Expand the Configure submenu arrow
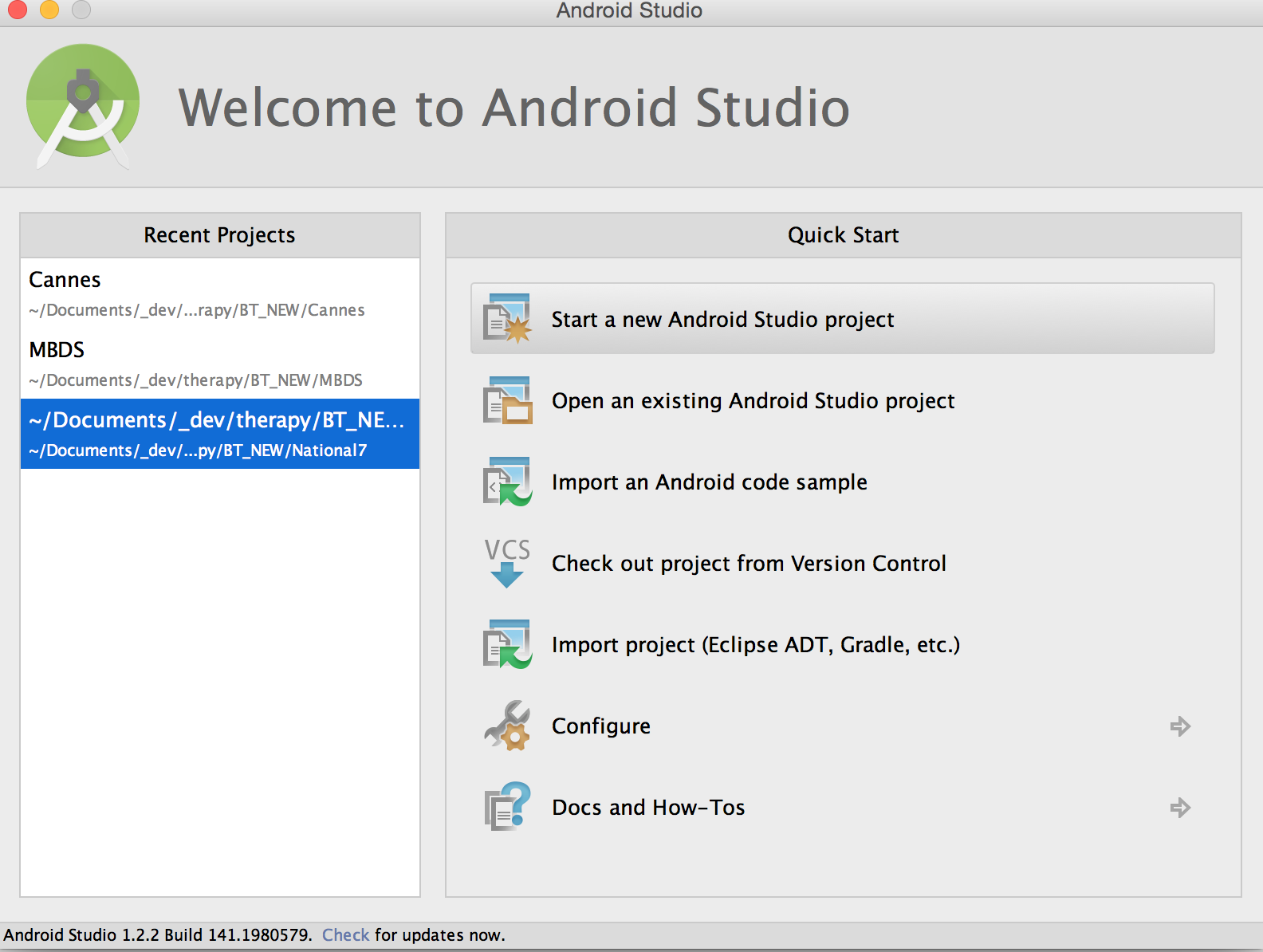The image size is (1263, 952). 1180,726
